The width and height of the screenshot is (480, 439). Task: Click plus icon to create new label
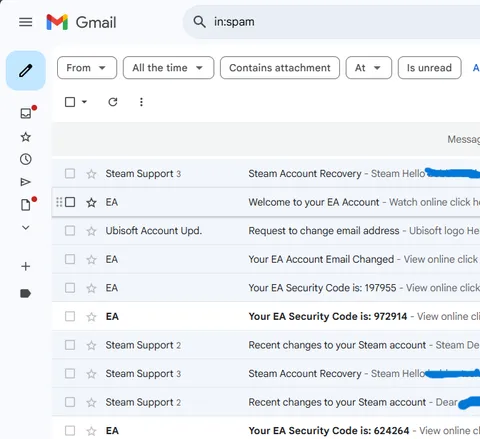(26, 266)
